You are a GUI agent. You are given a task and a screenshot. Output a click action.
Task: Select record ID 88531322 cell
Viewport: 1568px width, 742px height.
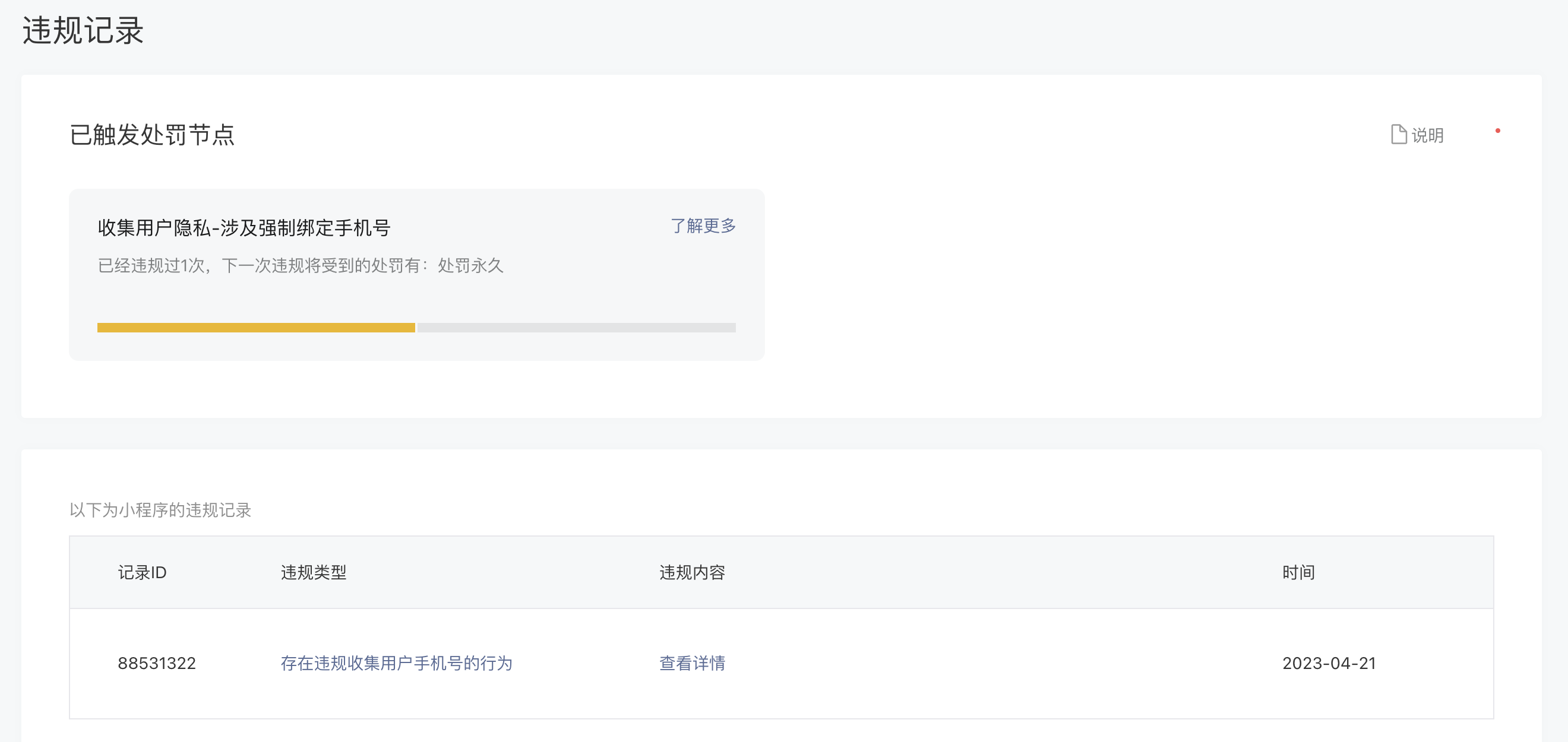click(x=156, y=663)
